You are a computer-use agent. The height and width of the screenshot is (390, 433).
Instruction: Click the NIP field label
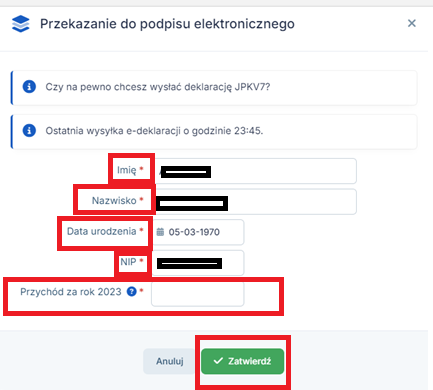pos(128,262)
